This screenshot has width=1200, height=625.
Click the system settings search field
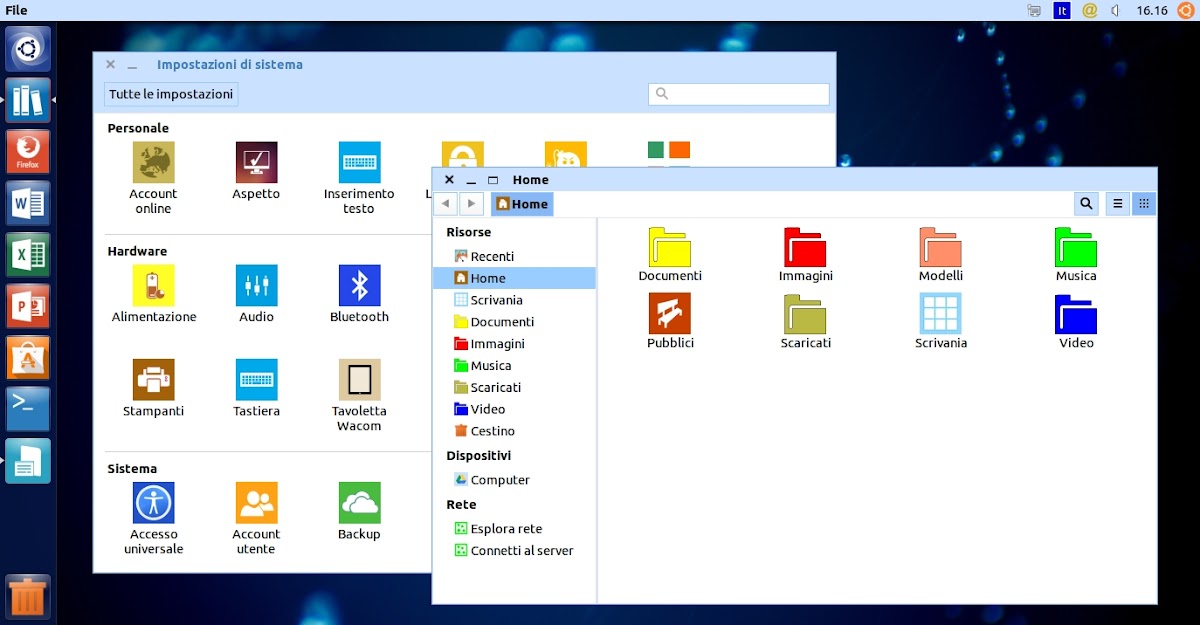click(739, 94)
